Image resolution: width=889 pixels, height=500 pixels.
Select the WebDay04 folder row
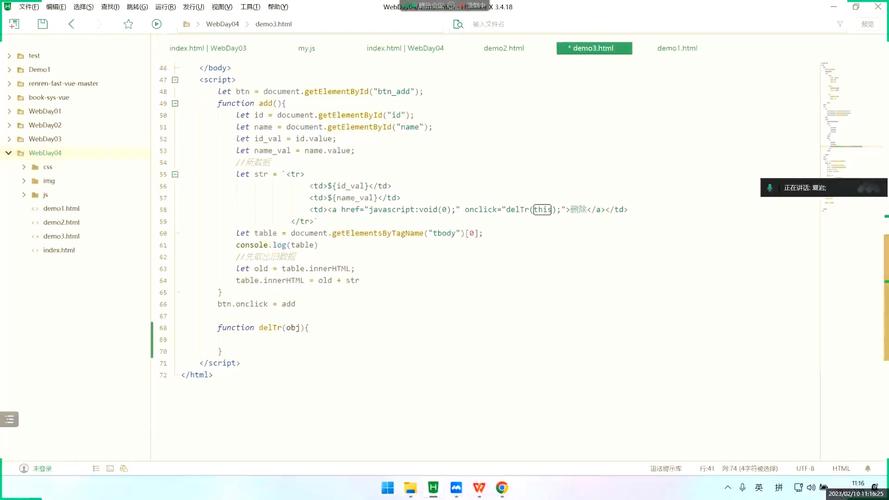75,153
